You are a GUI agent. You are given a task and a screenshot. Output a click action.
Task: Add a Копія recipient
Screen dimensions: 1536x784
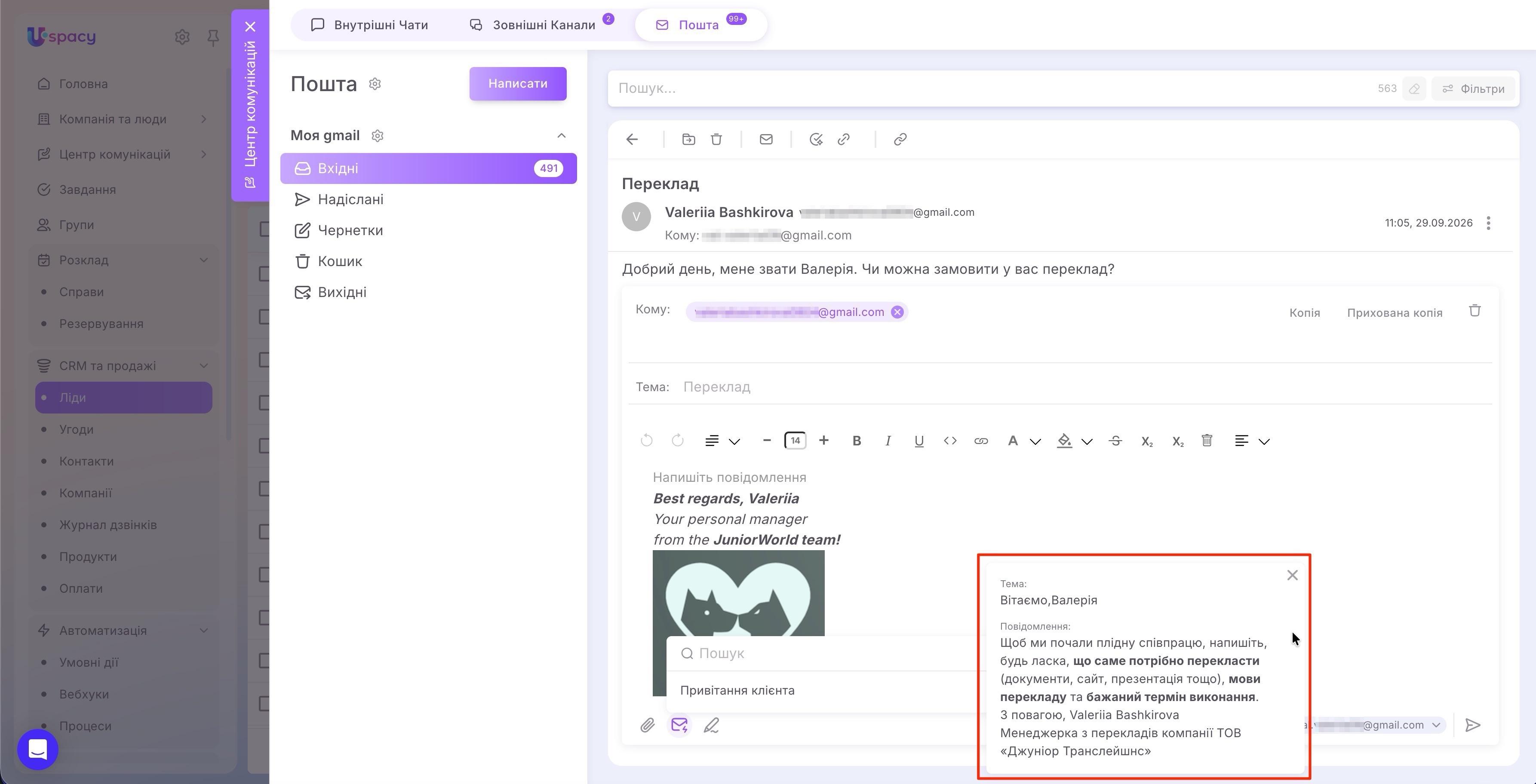tap(1304, 313)
